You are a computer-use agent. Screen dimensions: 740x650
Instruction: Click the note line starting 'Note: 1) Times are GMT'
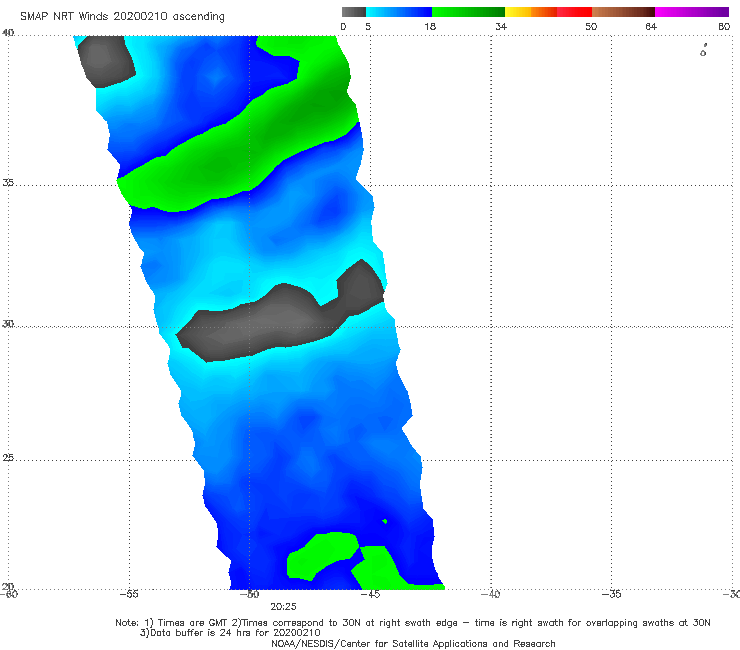point(413,623)
